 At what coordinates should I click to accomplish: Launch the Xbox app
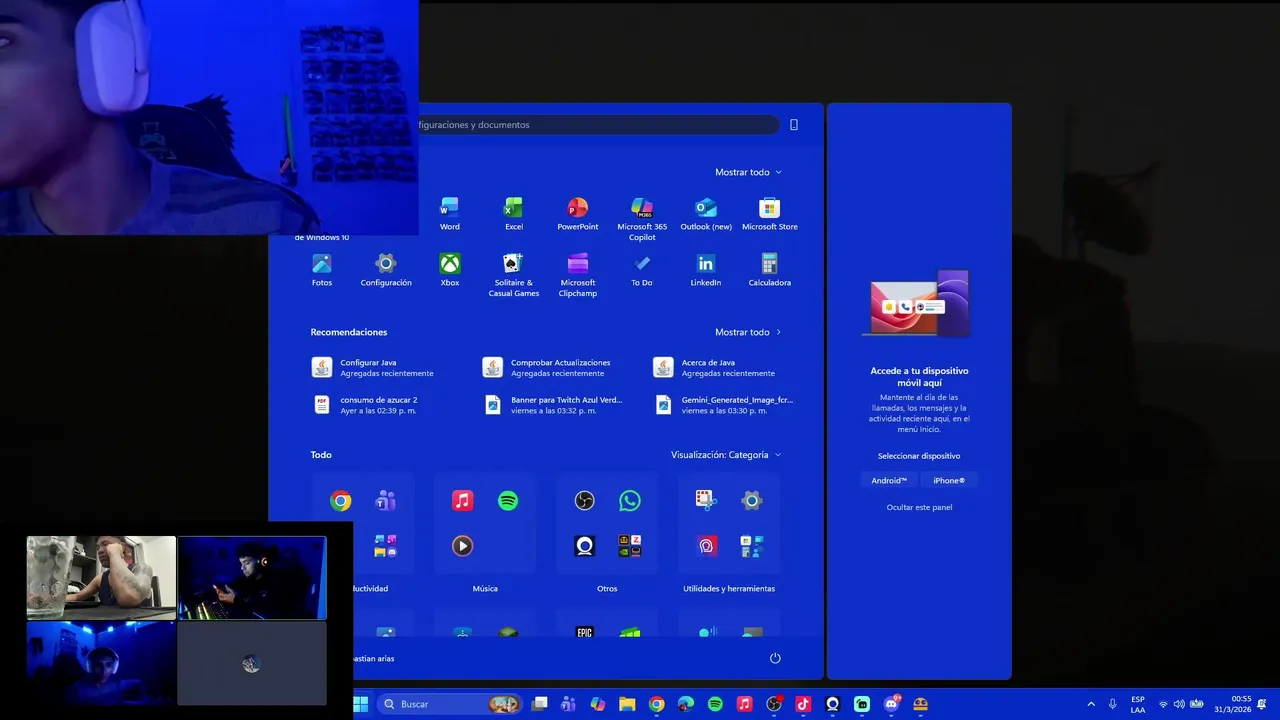pyautogui.click(x=450, y=270)
